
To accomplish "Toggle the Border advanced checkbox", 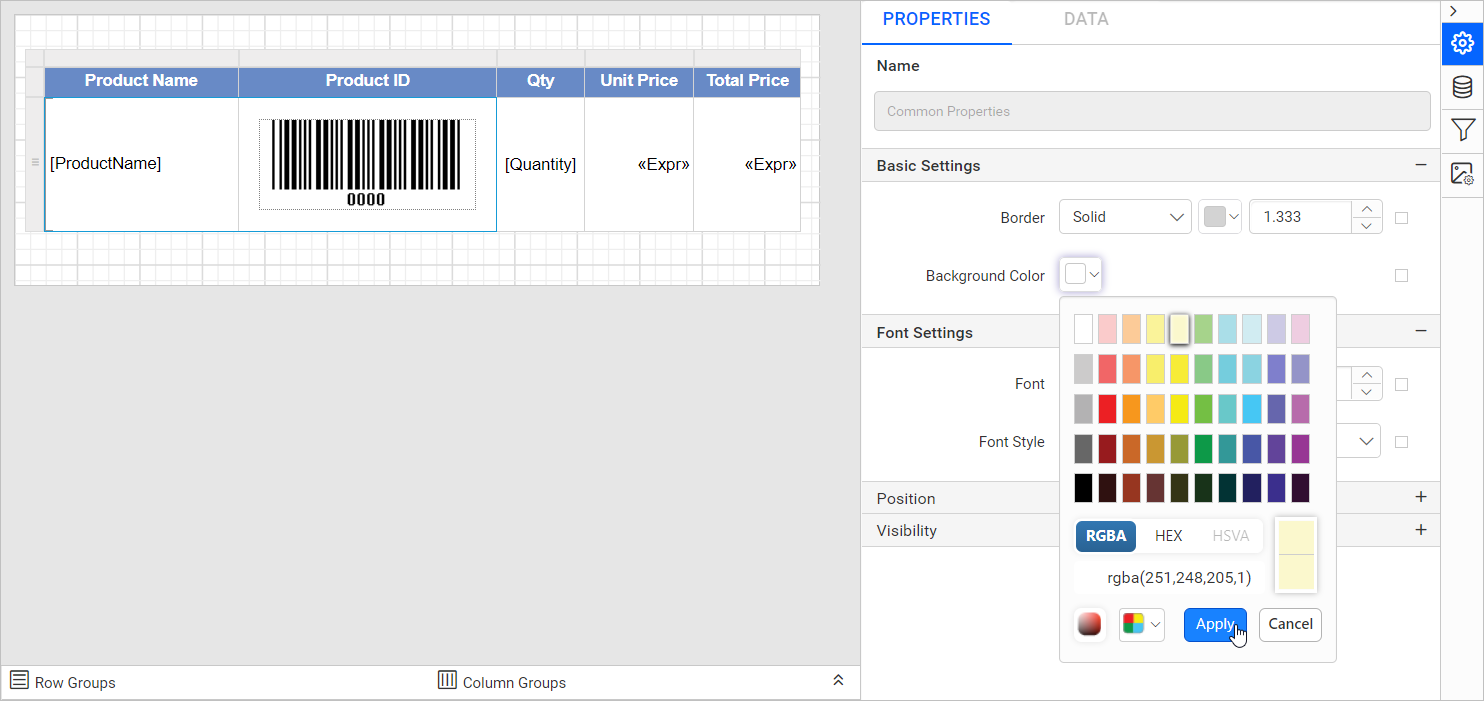I will point(1401,218).
